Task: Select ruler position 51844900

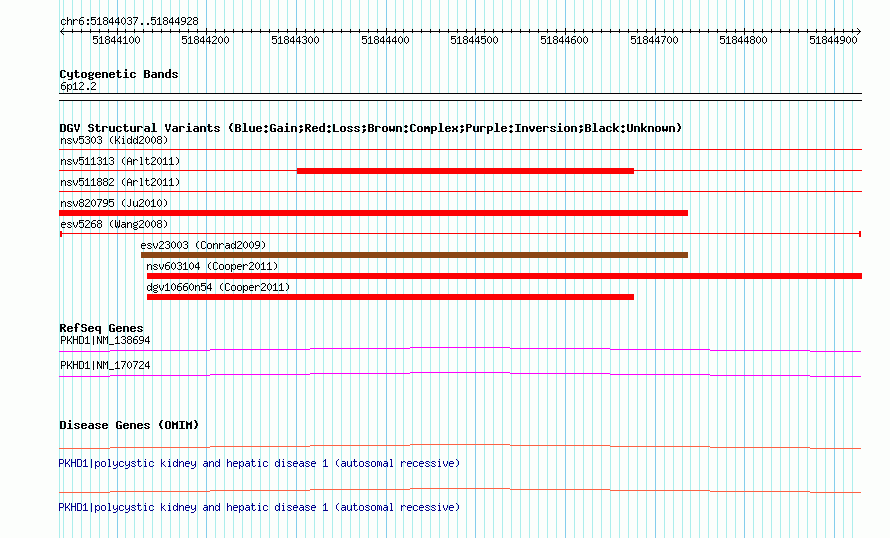Action: [x=833, y=40]
